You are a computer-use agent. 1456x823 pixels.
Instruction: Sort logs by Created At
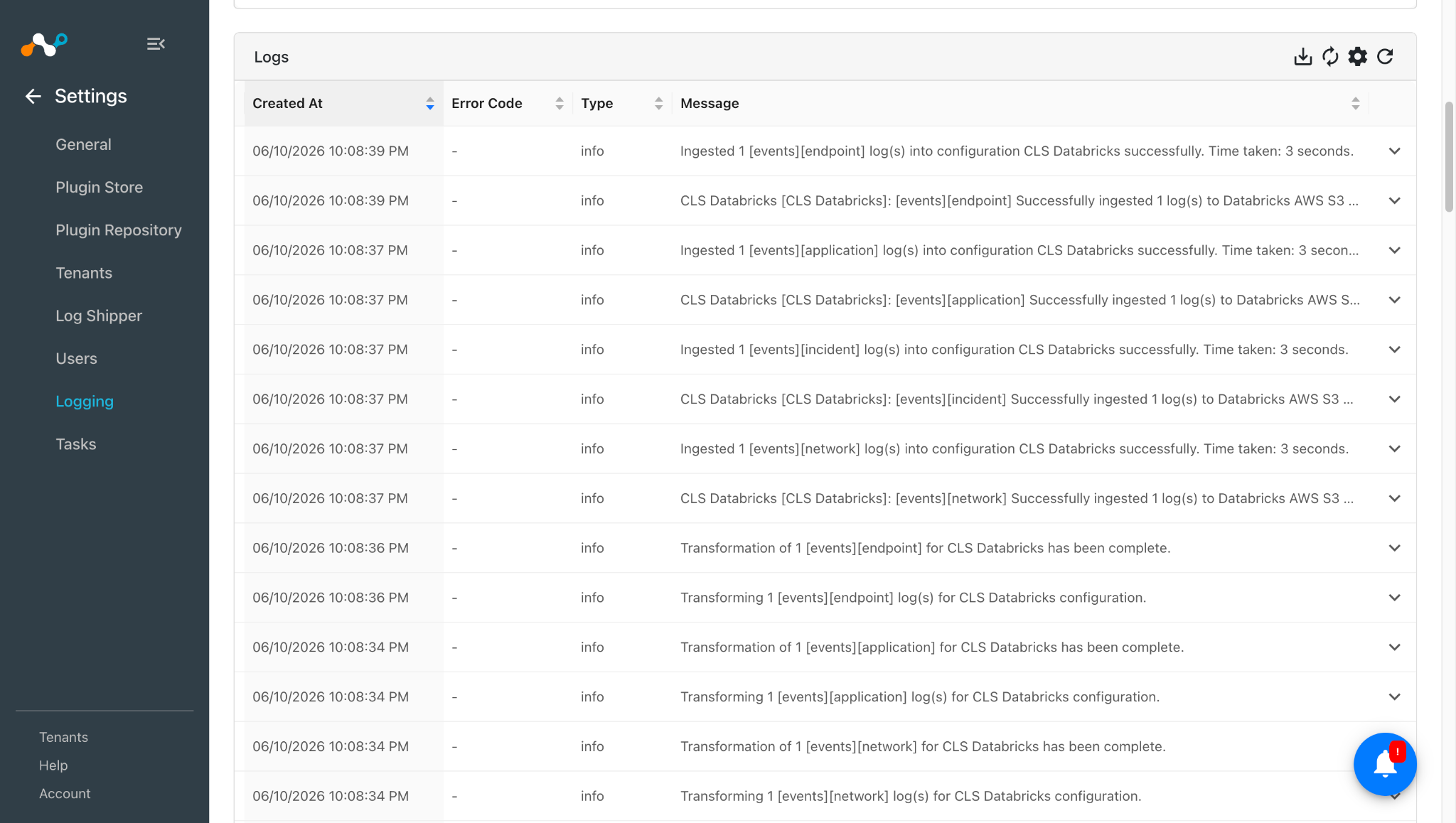point(429,104)
